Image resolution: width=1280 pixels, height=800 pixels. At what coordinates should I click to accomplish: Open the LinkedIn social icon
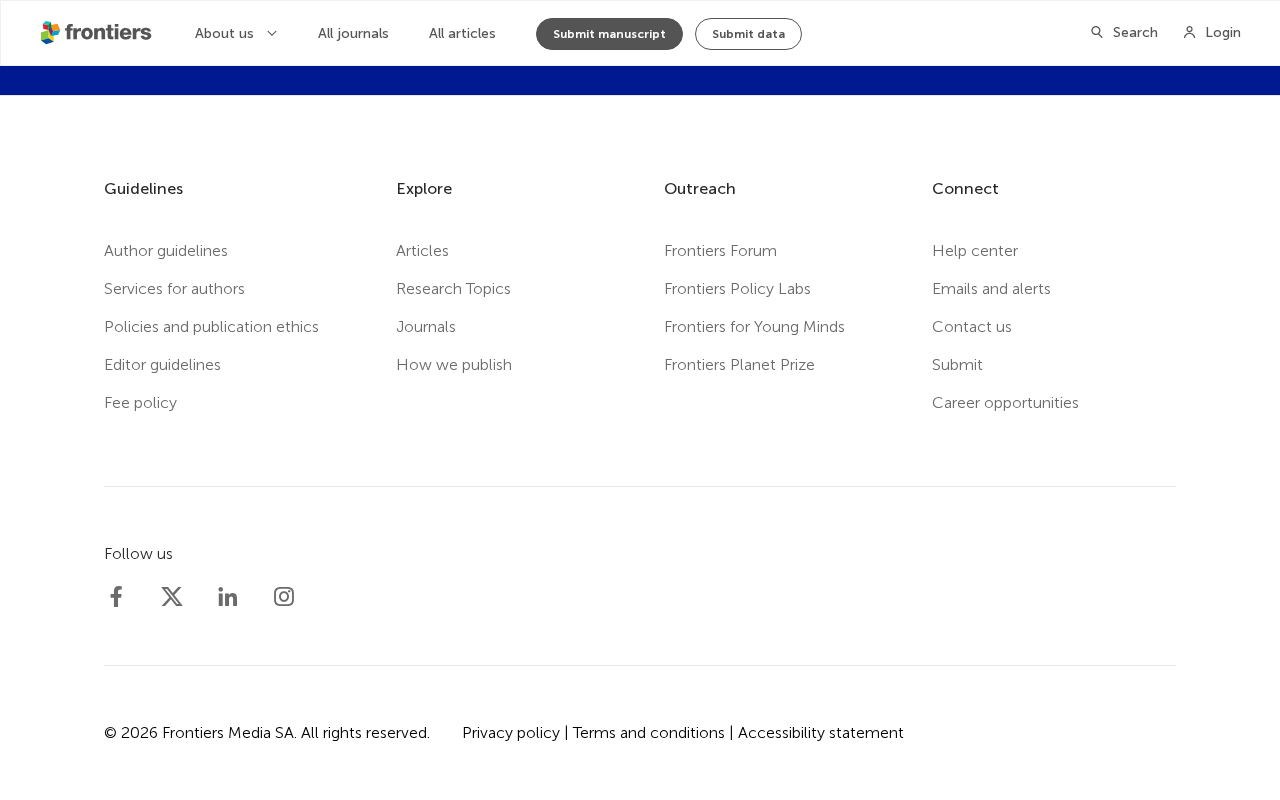pos(228,597)
